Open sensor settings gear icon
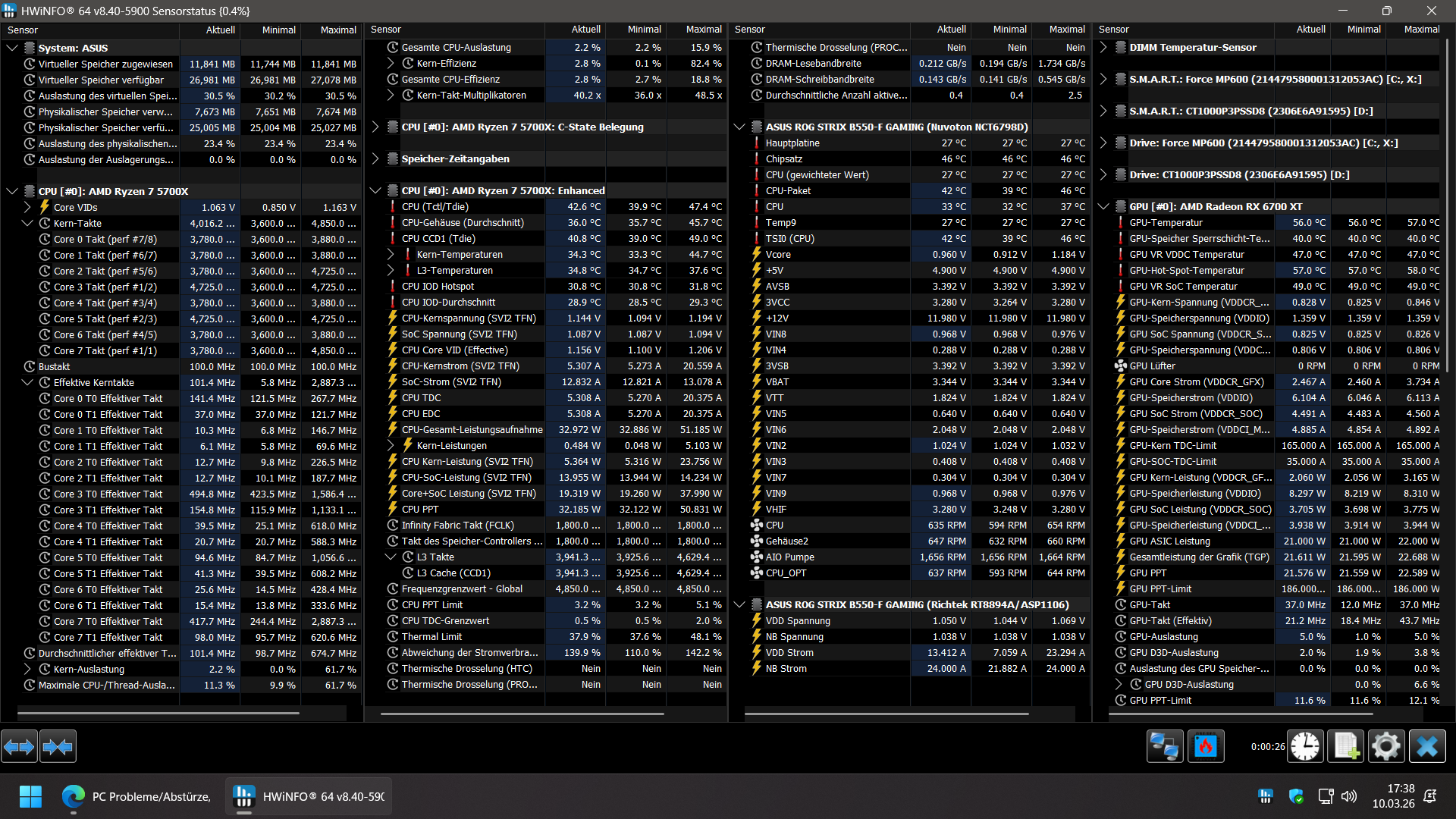Image resolution: width=1456 pixels, height=819 pixels. click(1386, 748)
